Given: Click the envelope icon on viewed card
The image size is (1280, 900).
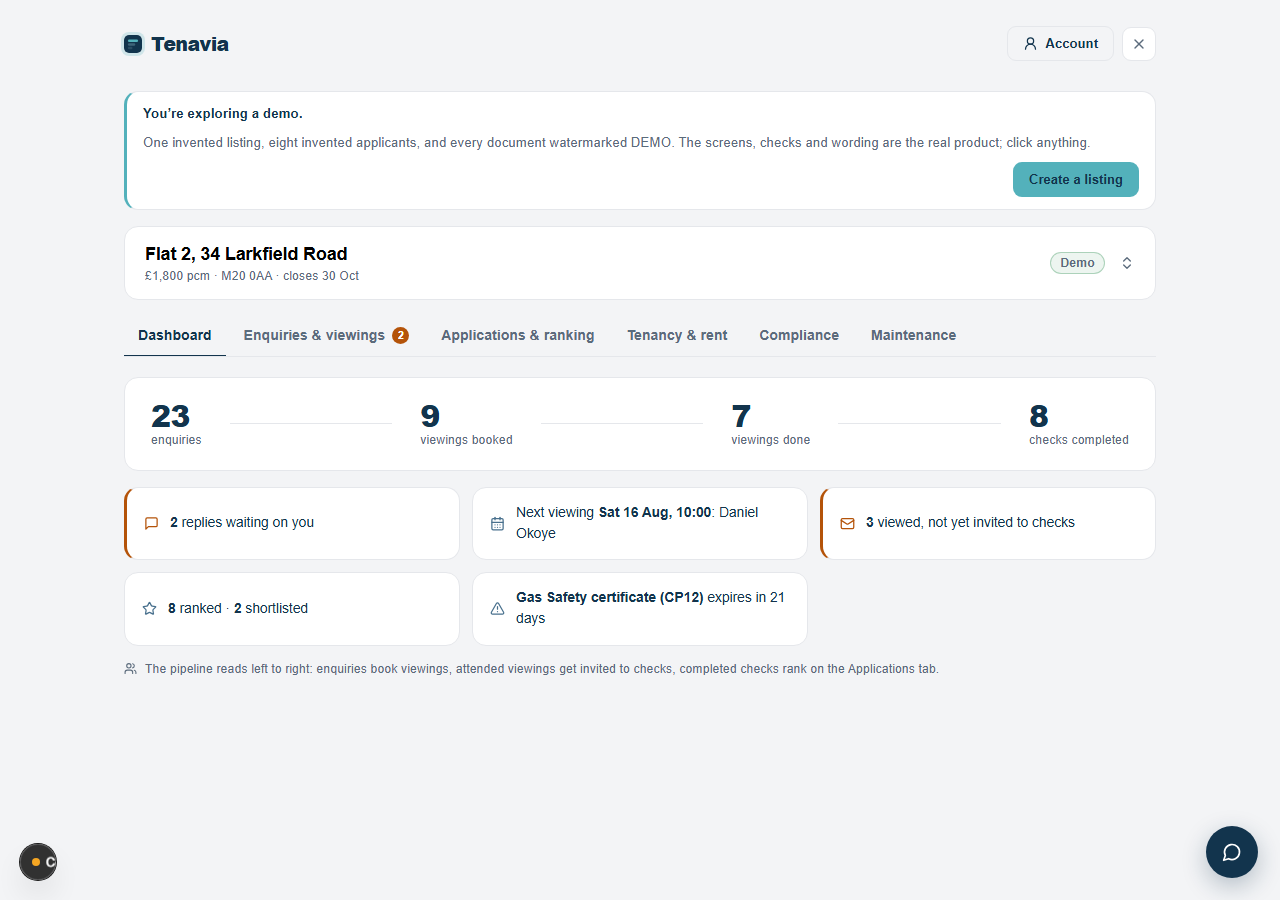Looking at the screenshot, I should point(848,523).
